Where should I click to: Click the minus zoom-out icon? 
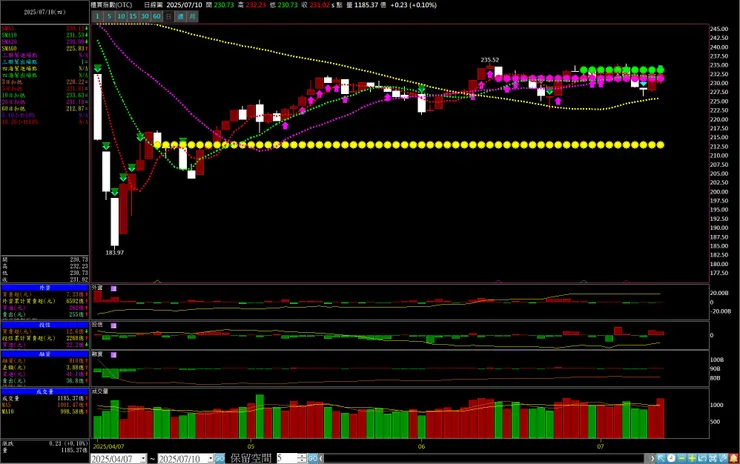click(681, 458)
